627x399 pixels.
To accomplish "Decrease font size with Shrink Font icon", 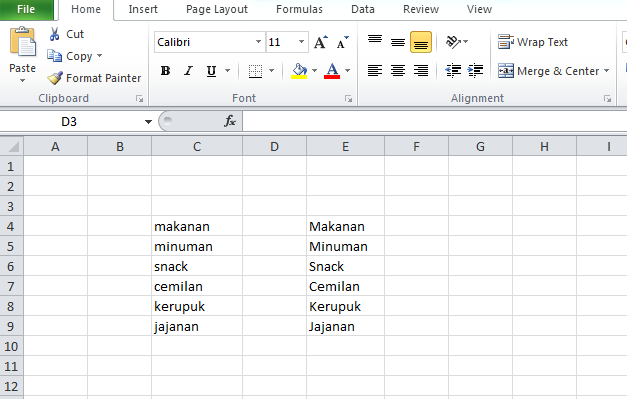I will tap(342, 42).
